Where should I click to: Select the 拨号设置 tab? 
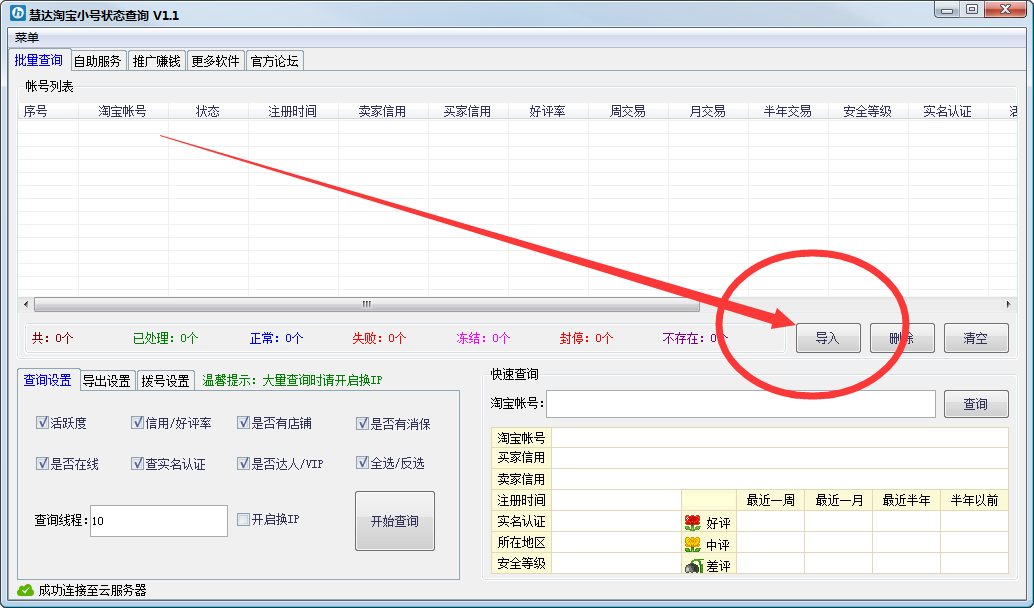[x=166, y=381]
